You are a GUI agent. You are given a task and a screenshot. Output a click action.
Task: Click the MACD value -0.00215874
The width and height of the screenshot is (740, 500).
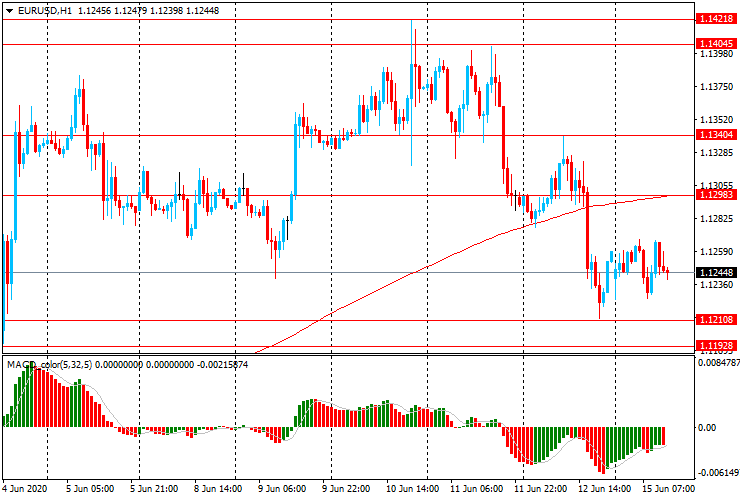(222, 364)
